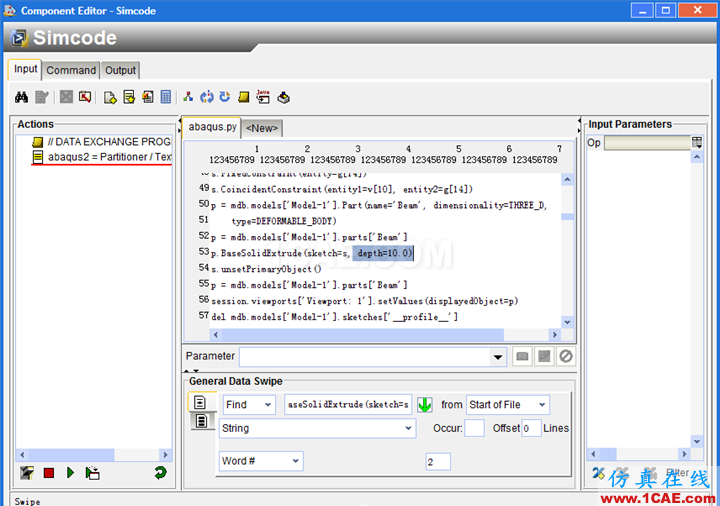Click line 57 del mdb.models text

pos(334,317)
